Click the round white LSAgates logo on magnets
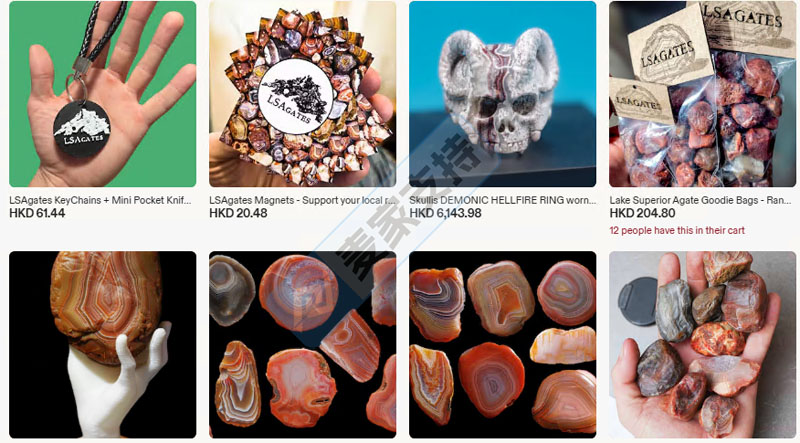The height and width of the screenshot is (443, 800). [296, 97]
